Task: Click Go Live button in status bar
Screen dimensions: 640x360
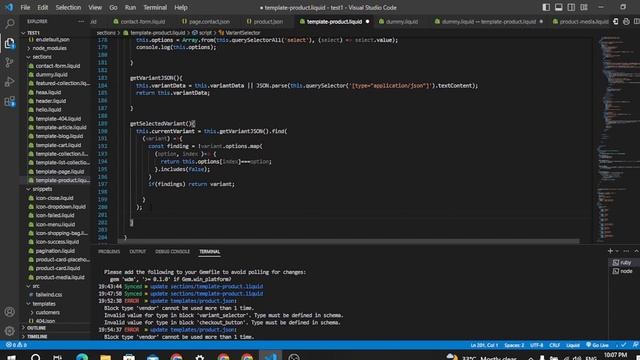Action: tap(597, 345)
